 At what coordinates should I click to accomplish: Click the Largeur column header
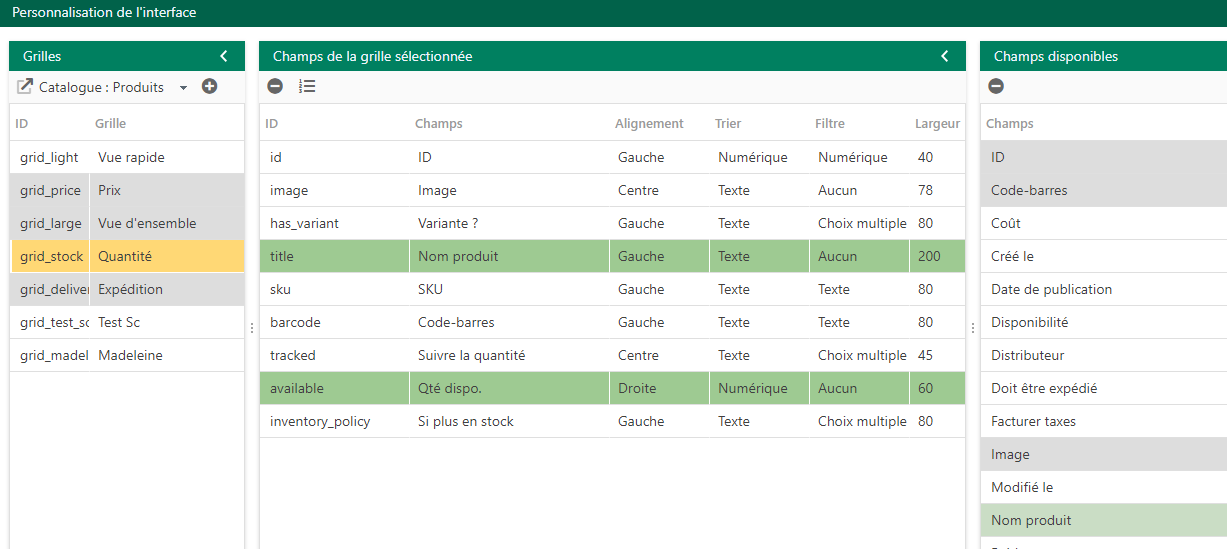pos(937,124)
